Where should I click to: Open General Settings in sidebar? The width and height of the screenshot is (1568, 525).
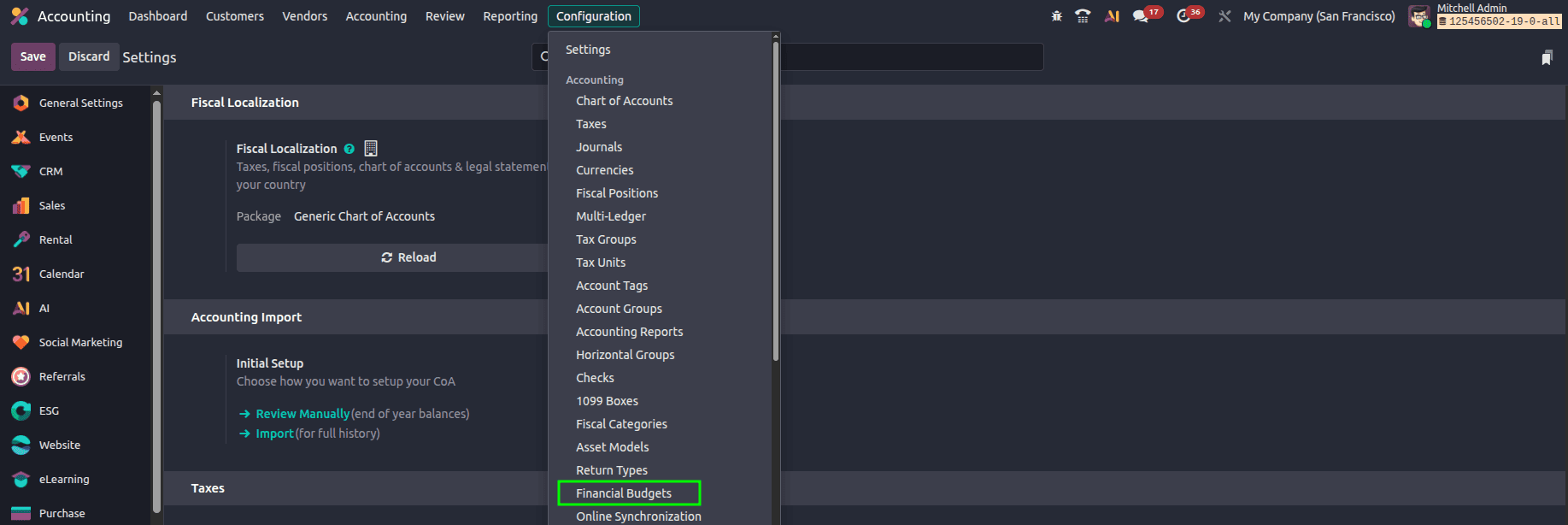pyautogui.click(x=75, y=103)
